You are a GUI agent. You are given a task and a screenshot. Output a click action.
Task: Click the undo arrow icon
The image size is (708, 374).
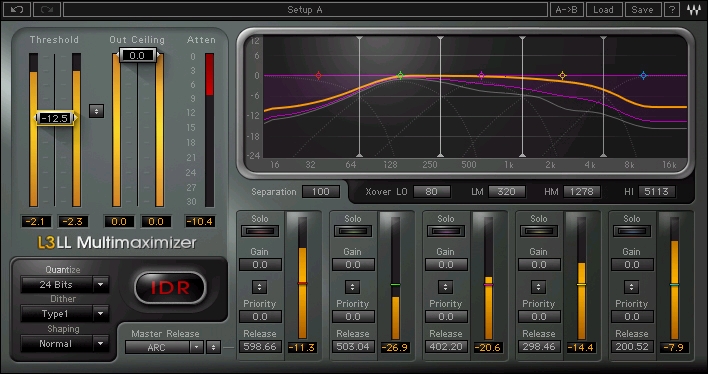(x=17, y=9)
